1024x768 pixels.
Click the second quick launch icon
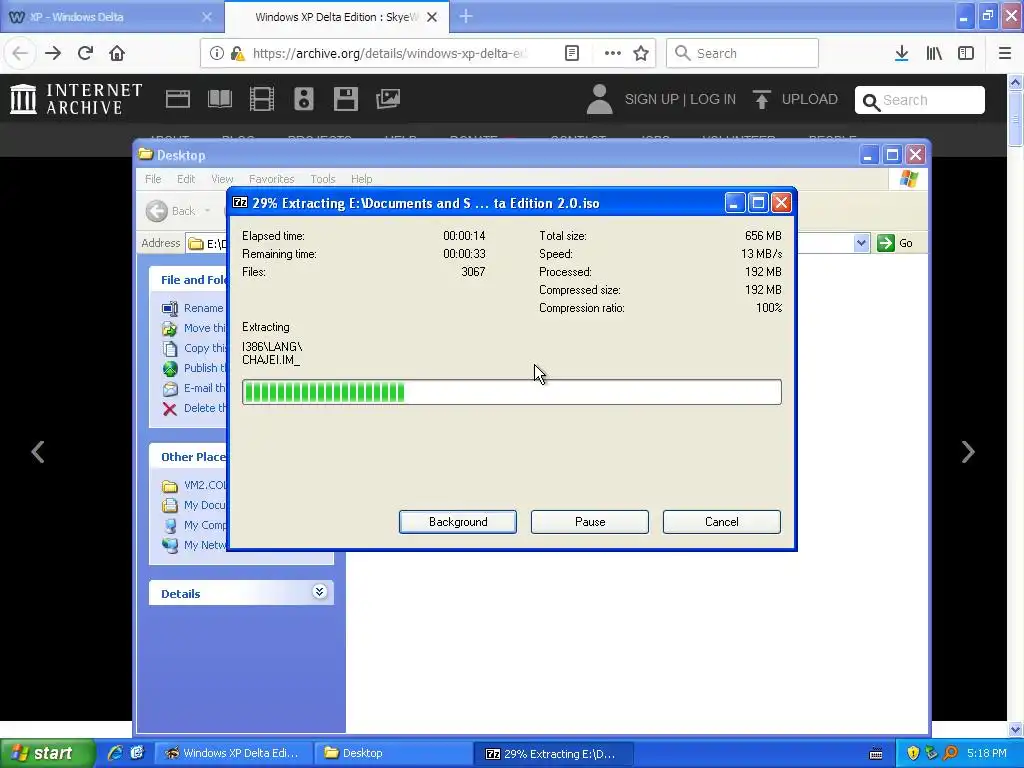click(x=137, y=753)
